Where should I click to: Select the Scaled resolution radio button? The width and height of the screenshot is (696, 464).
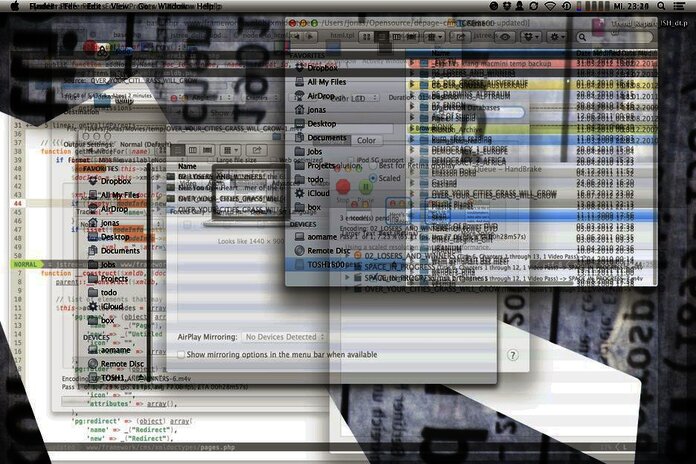(373, 178)
